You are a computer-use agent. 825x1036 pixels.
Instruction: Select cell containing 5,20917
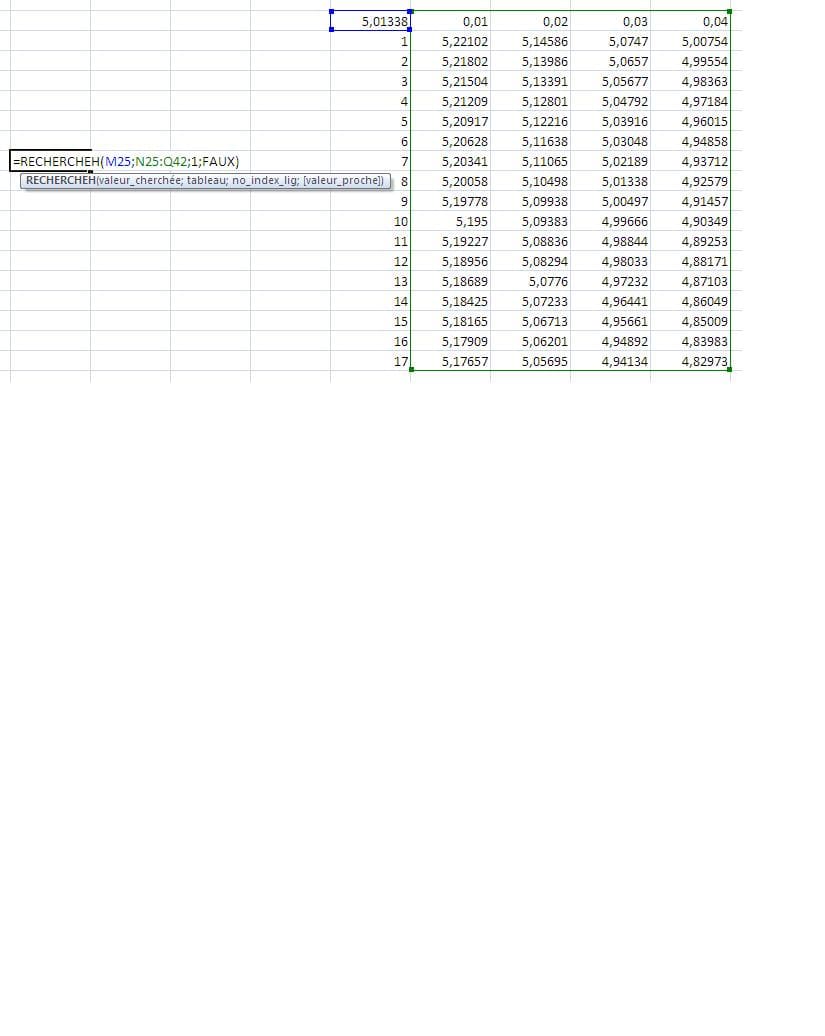coord(450,121)
